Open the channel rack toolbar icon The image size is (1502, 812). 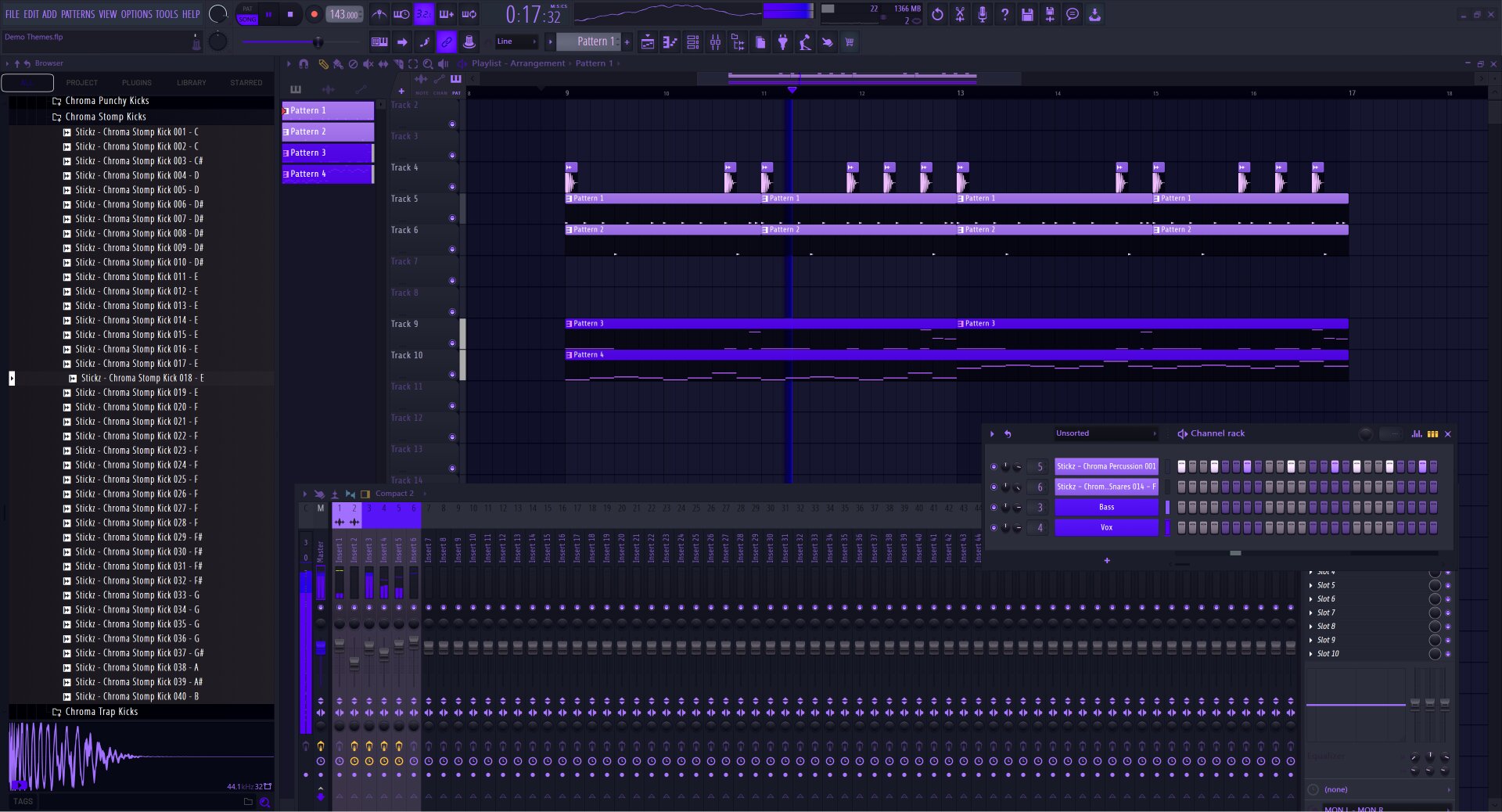(x=692, y=42)
